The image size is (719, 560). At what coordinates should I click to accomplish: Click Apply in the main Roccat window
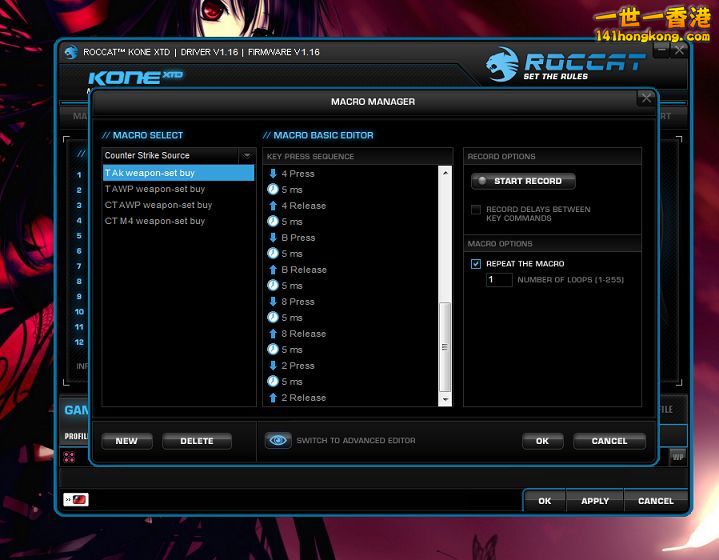tap(595, 501)
